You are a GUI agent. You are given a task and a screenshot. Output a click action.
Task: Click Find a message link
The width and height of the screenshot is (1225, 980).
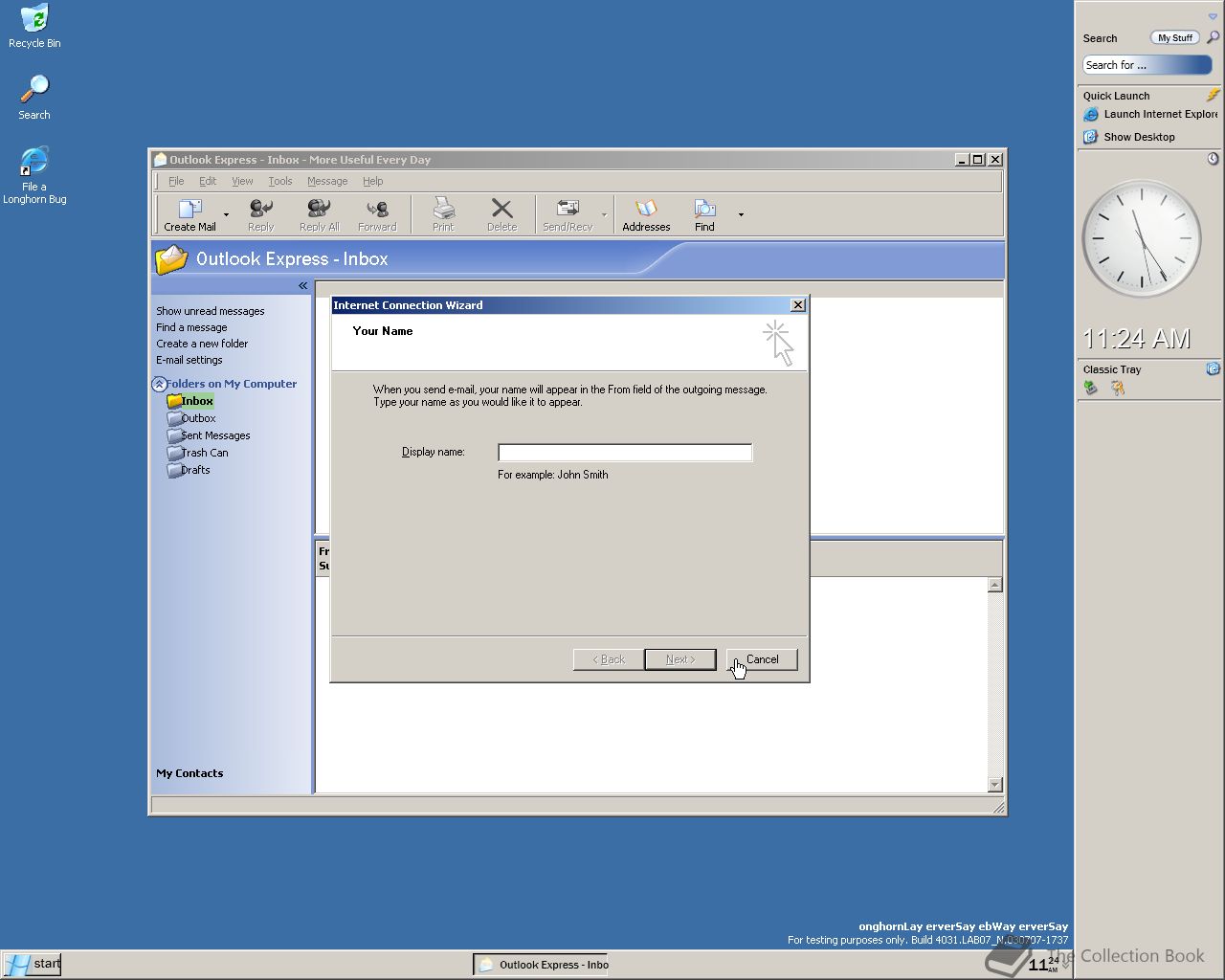191,327
